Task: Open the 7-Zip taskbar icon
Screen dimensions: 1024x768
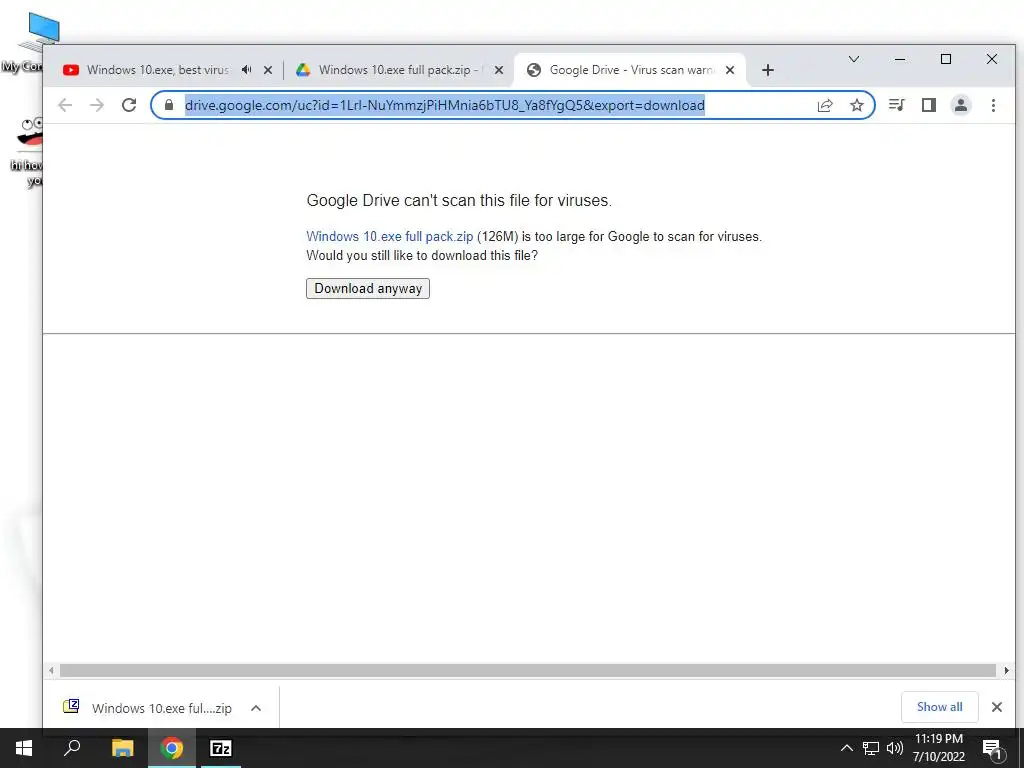Action: [x=221, y=748]
